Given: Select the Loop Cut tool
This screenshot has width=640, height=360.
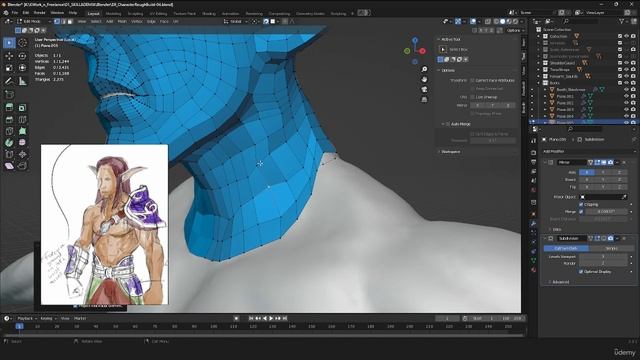Looking at the screenshot, I should pos(22,120).
